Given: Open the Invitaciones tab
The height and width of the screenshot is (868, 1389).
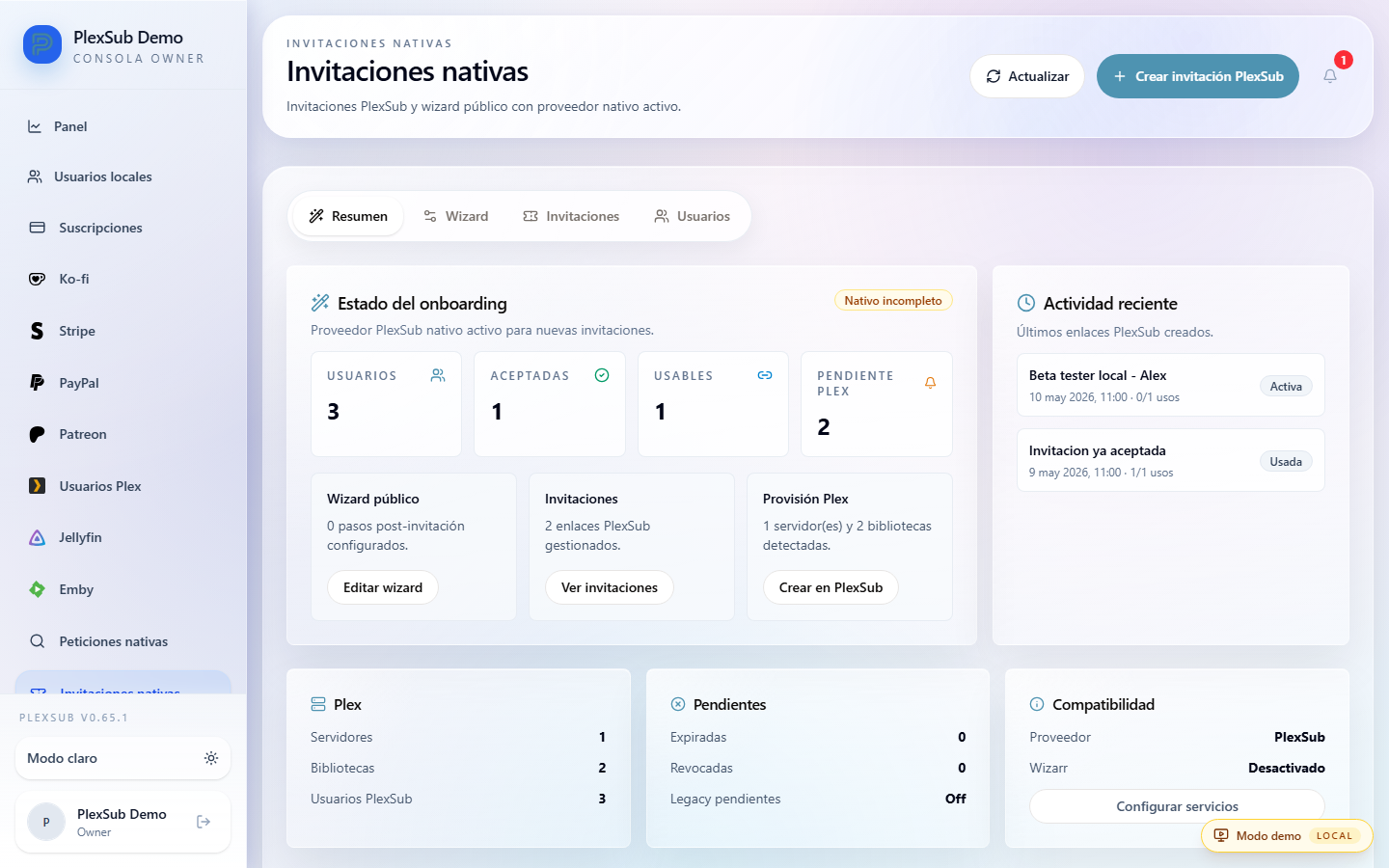Looking at the screenshot, I should click(571, 216).
